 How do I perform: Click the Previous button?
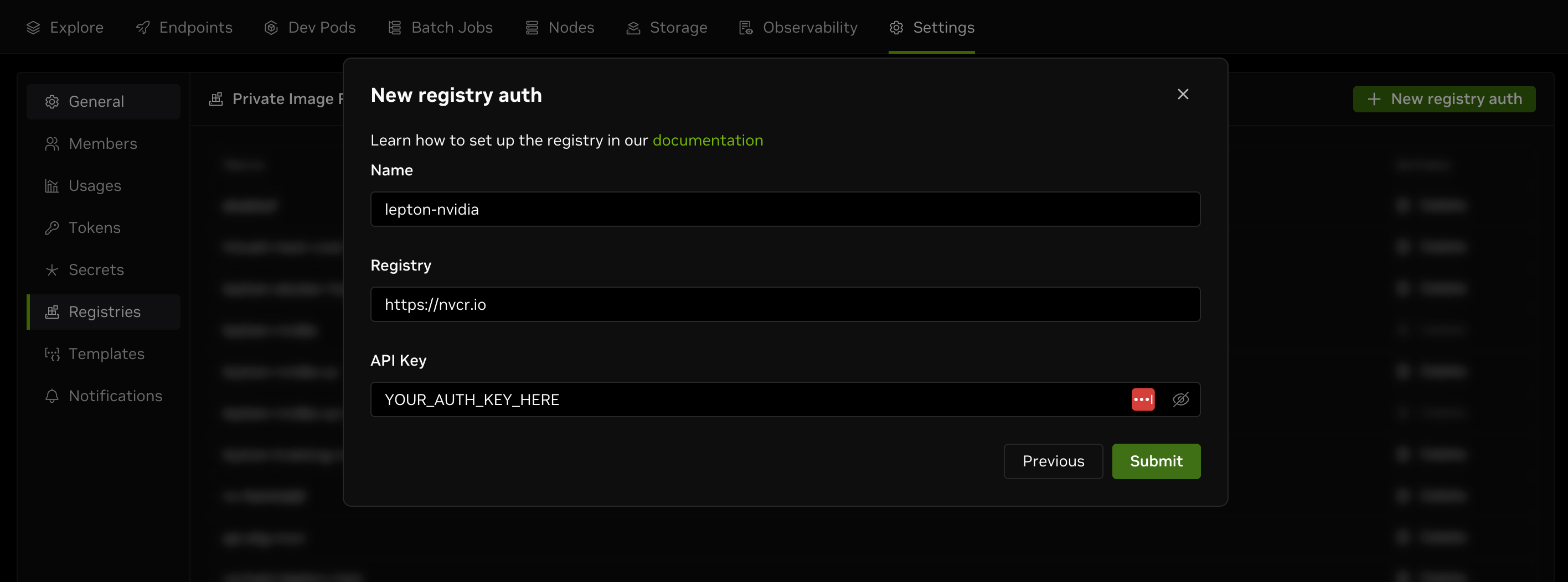tap(1053, 461)
